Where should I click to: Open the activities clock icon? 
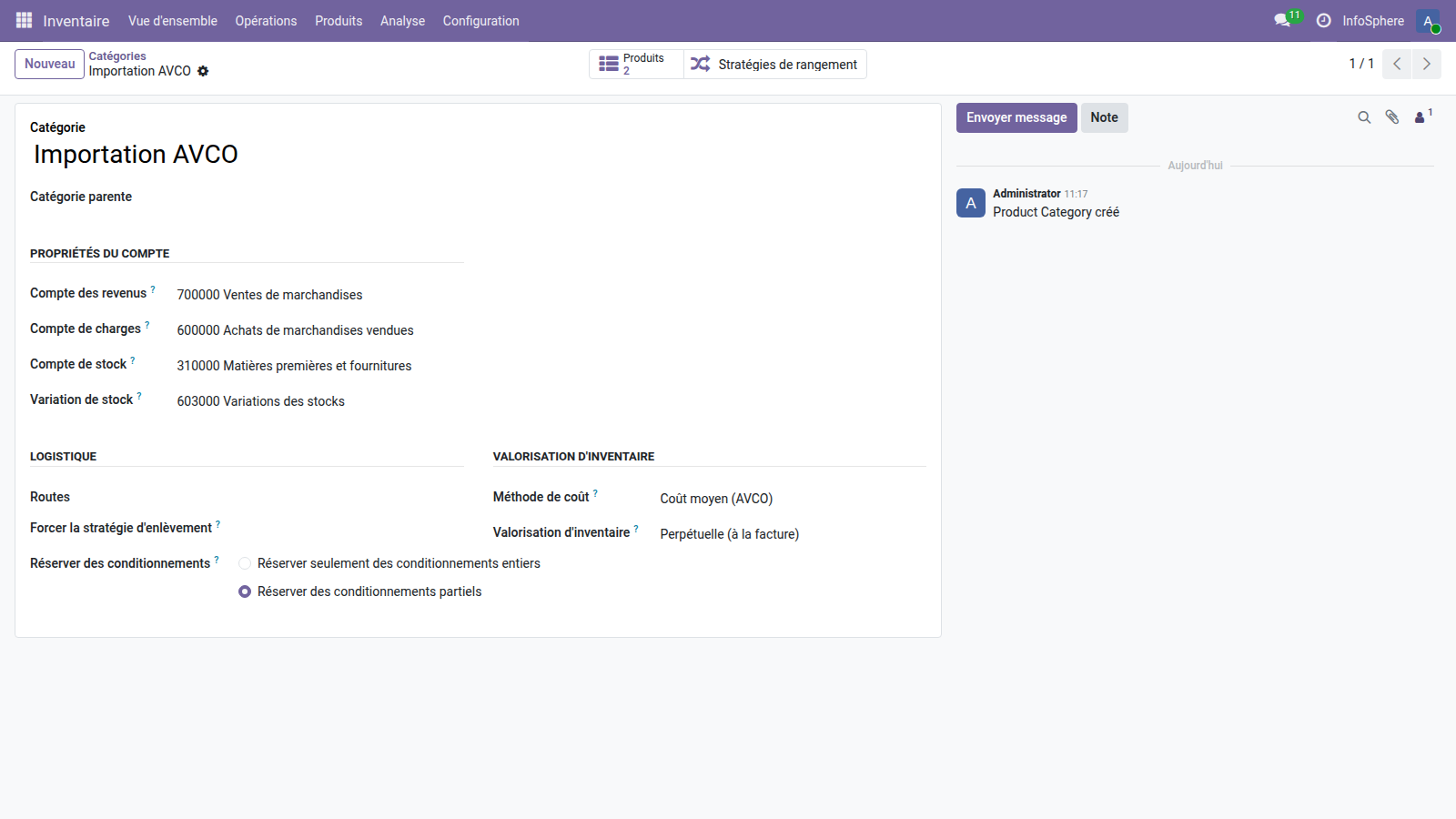[1324, 20]
